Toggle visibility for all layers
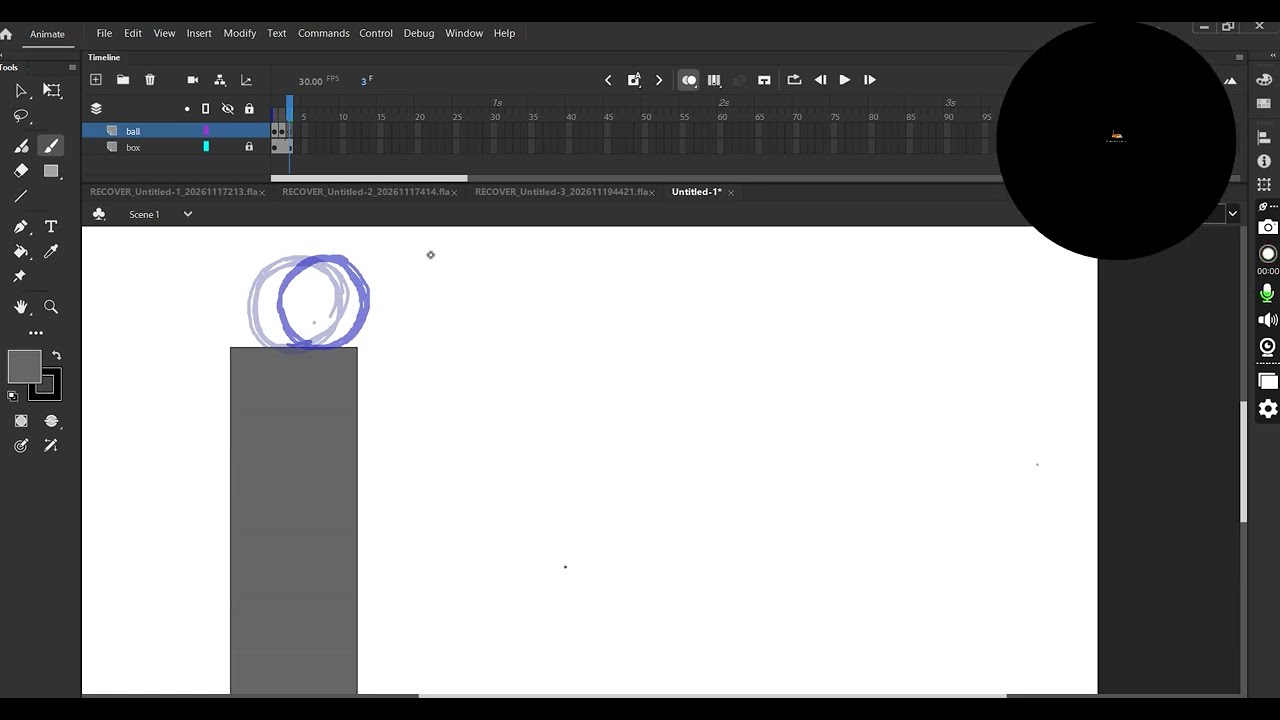 point(228,109)
